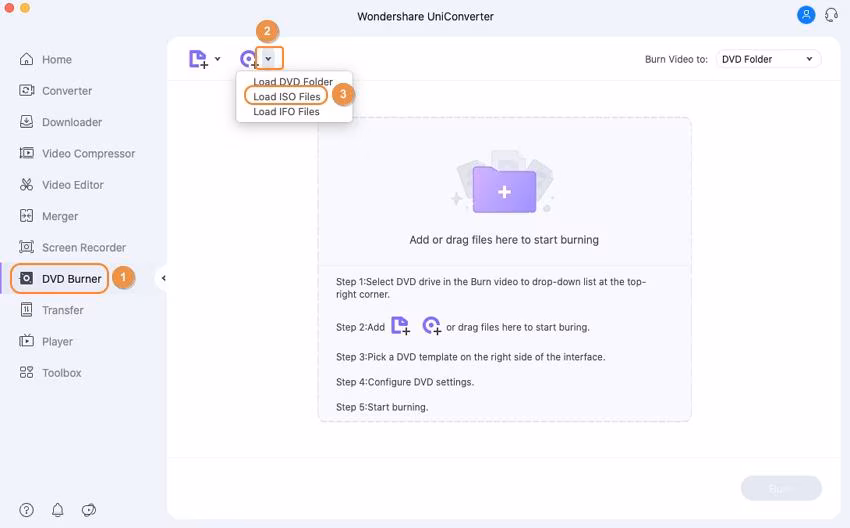This screenshot has height=528, width=850.
Task: Click the add file icon in Step 2
Action: point(401,326)
